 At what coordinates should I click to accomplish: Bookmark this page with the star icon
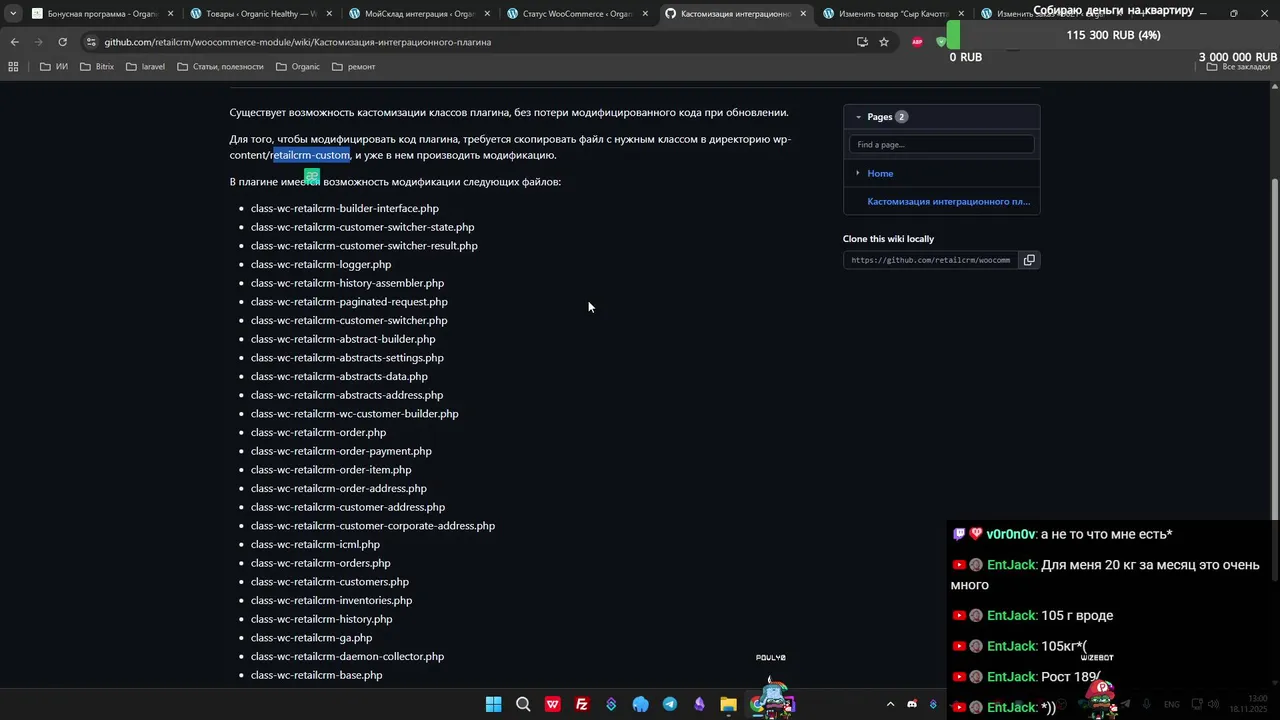point(884,42)
